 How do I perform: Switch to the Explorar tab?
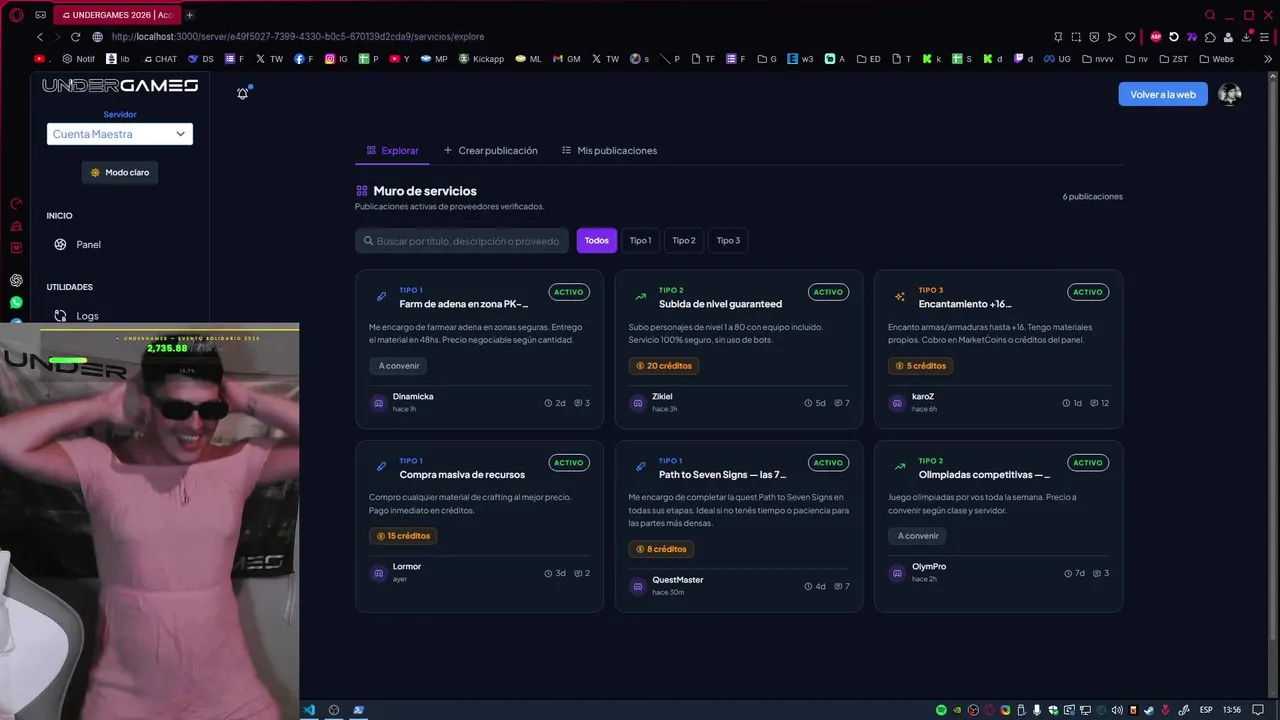point(392,151)
